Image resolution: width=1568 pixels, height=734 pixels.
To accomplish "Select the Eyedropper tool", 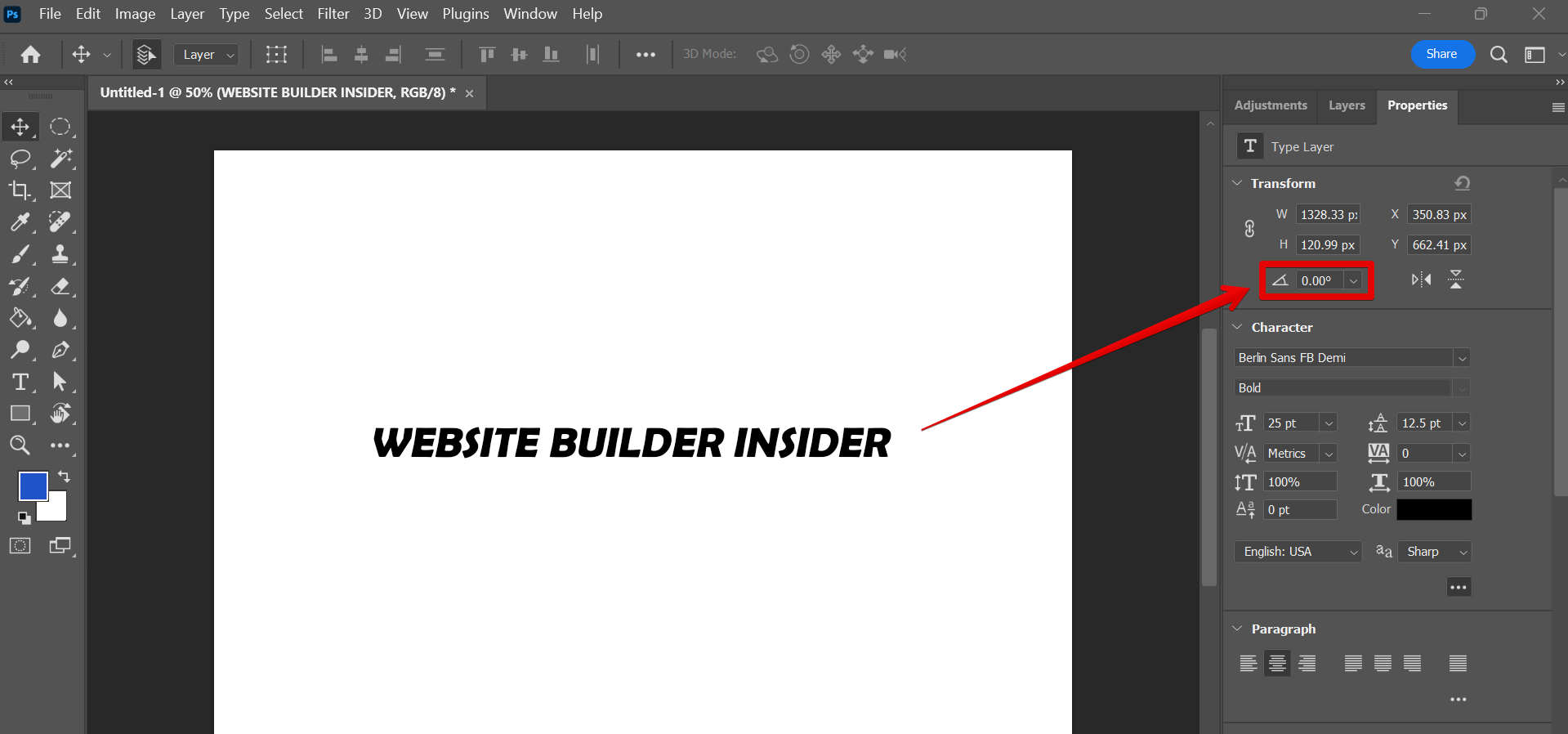I will pyautogui.click(x=20, y=222).
